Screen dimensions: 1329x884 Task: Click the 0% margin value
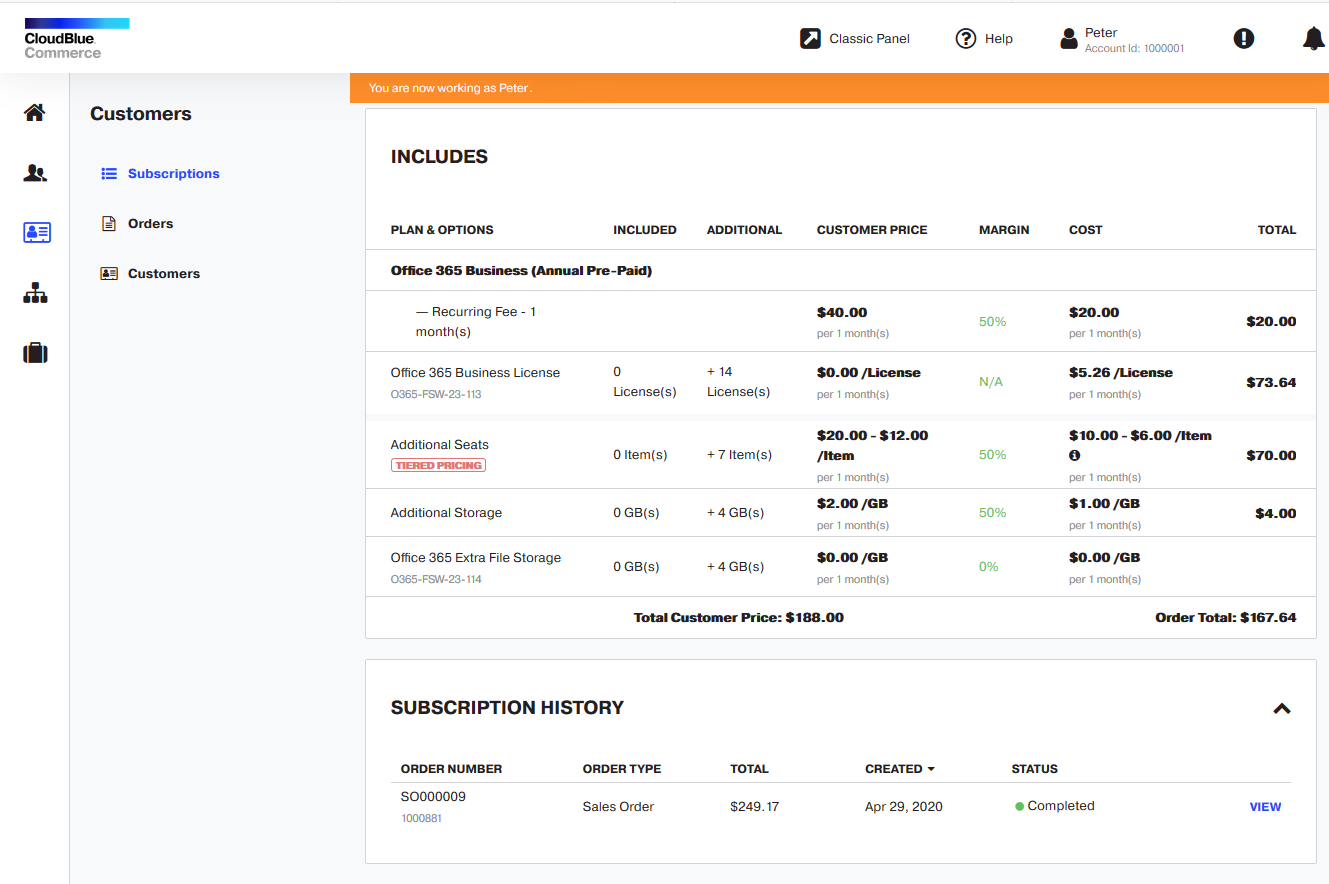pos(988,566)
